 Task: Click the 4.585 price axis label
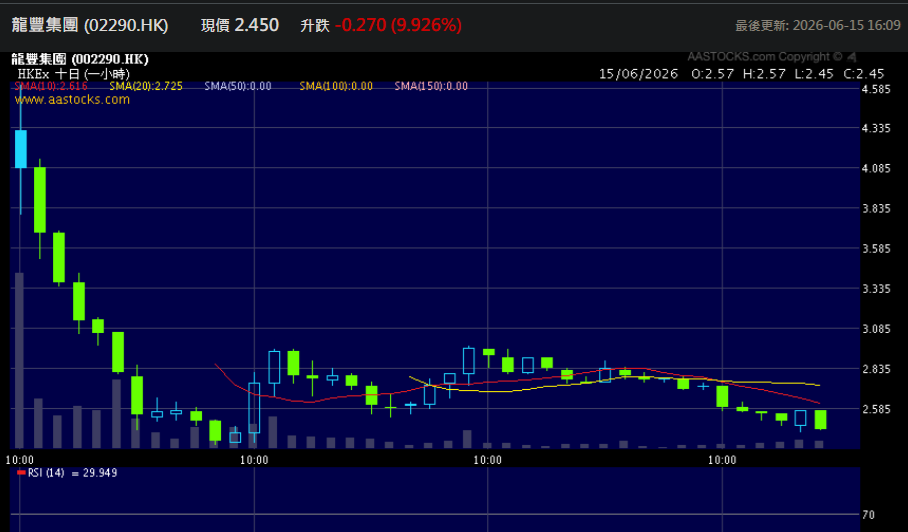(876, 89)
